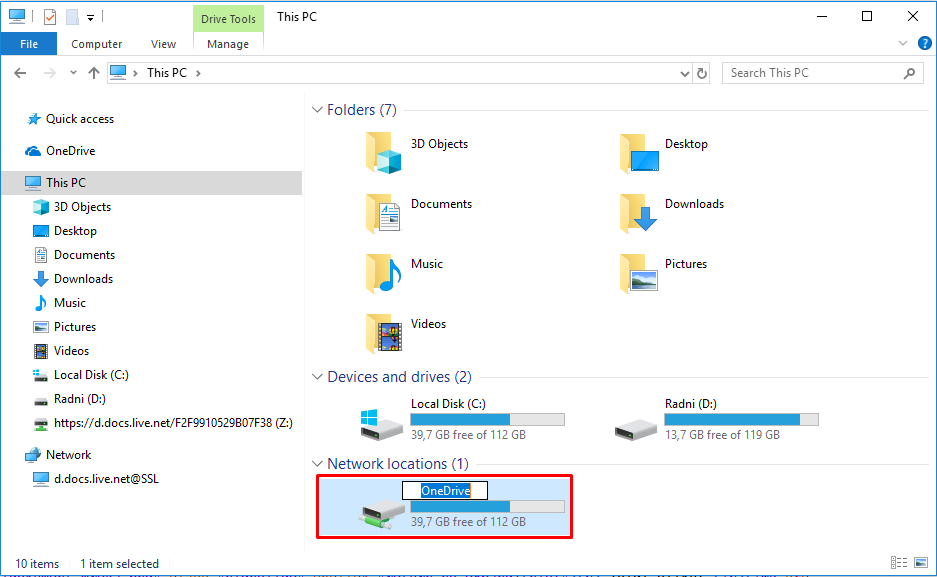Viewport: 937px width, 577px height.
Task: Open Music in the navigation tree
Action: coord(70,302)
